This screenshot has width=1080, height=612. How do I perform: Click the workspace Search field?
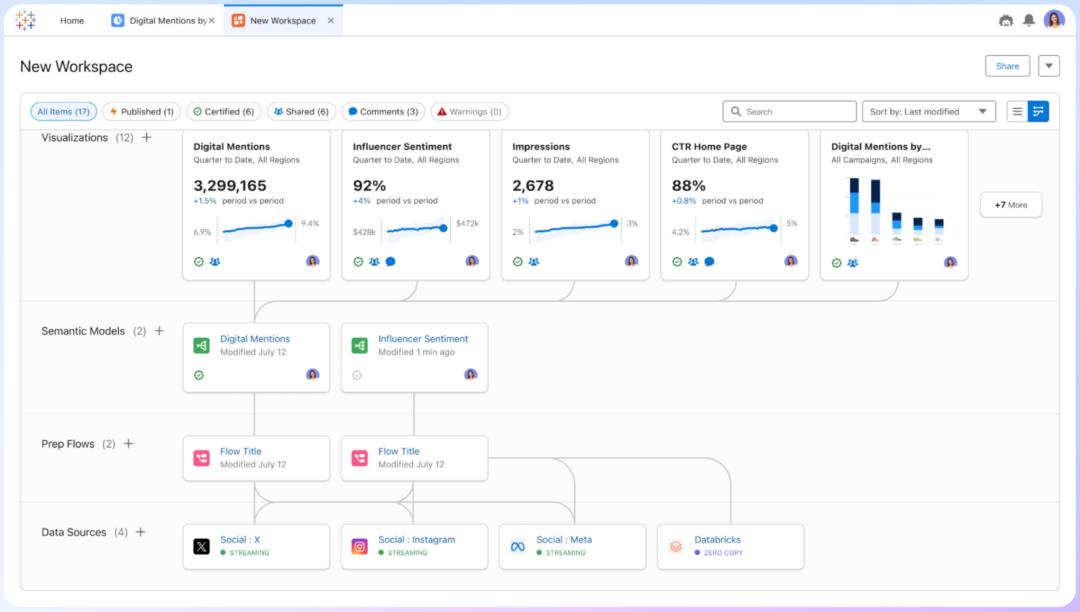point(790,112)
